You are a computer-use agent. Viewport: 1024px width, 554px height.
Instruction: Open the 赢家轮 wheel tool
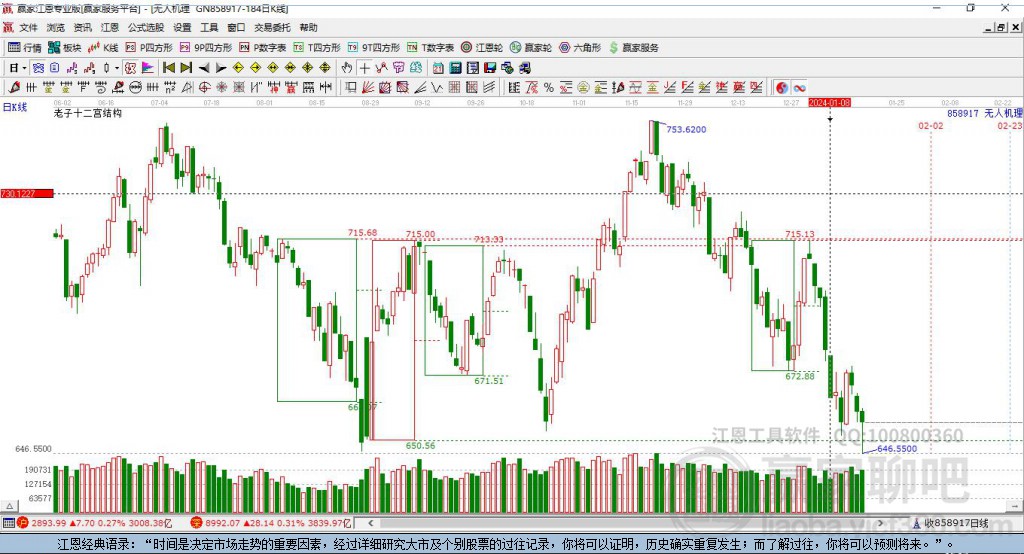531,48
